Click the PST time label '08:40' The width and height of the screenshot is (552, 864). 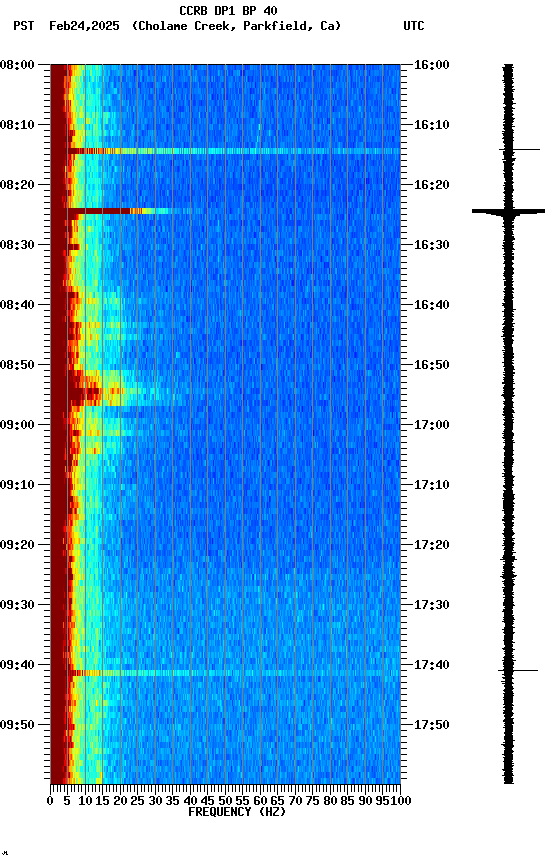(x=17, y=305)
